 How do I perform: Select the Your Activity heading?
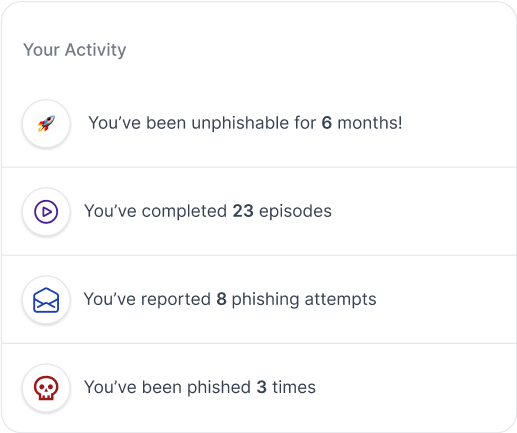tap(75, 50)
